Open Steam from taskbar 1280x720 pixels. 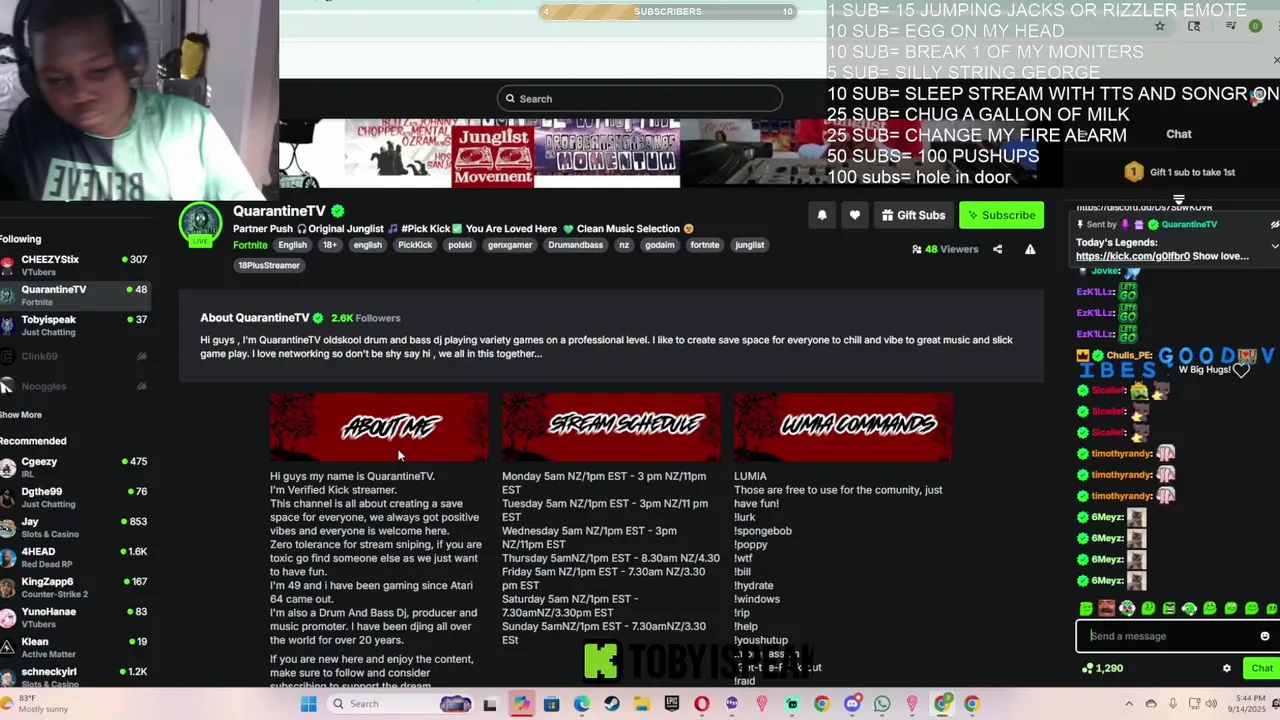611,704
